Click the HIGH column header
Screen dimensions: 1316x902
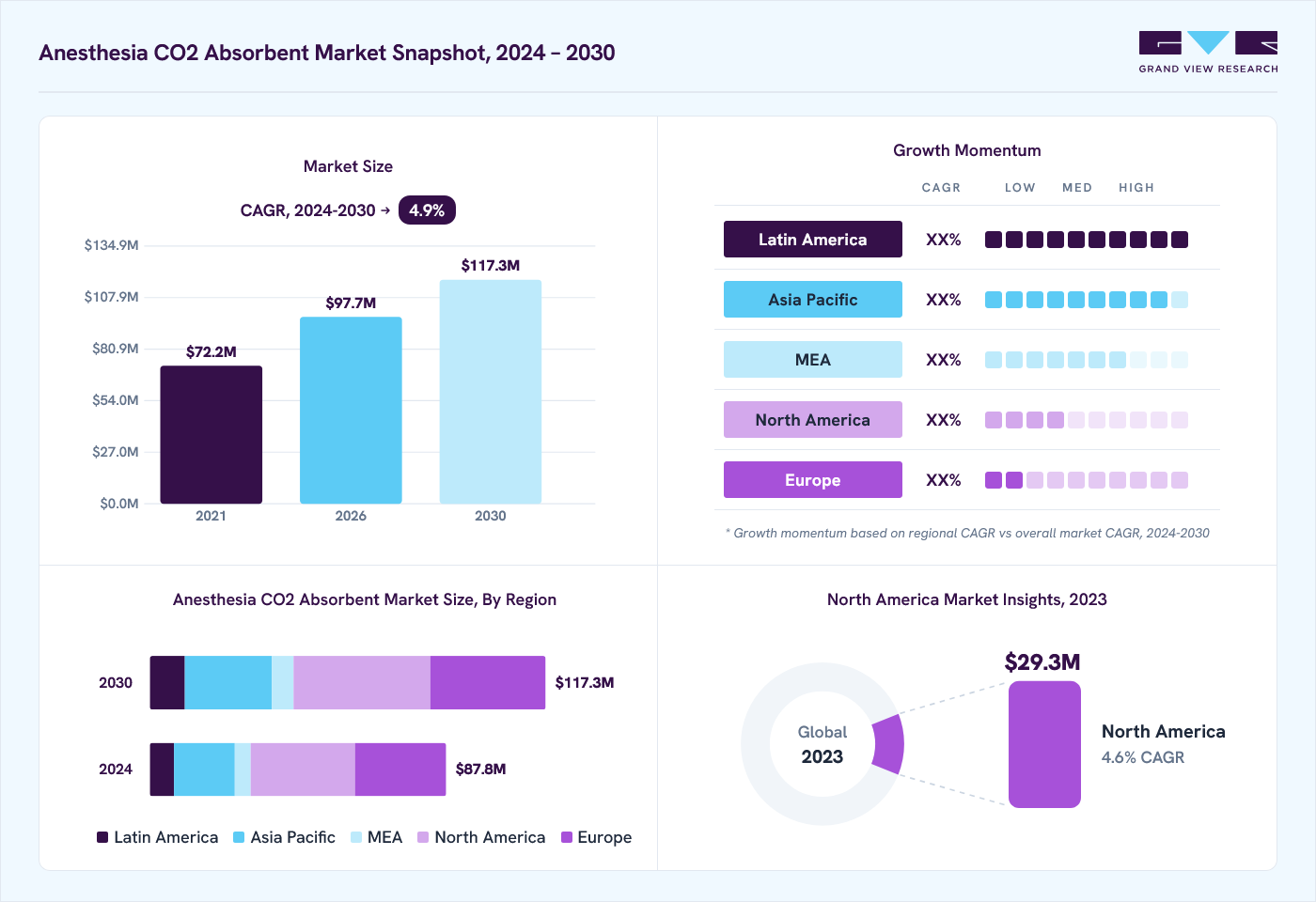[x=1136, y=188]
